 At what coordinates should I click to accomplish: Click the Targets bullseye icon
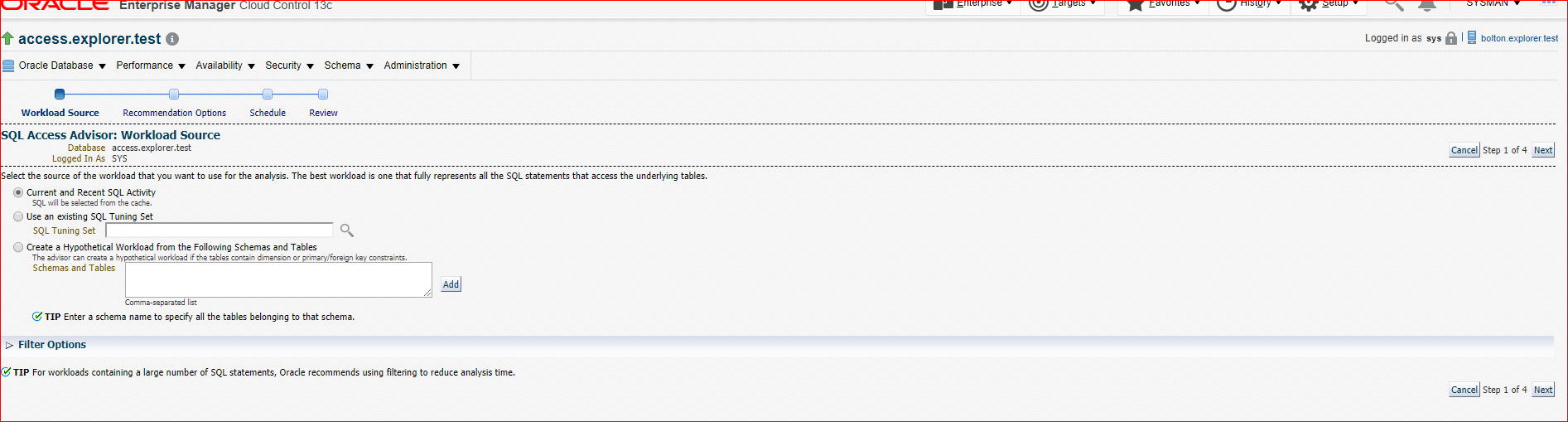tap(1039, 4)
